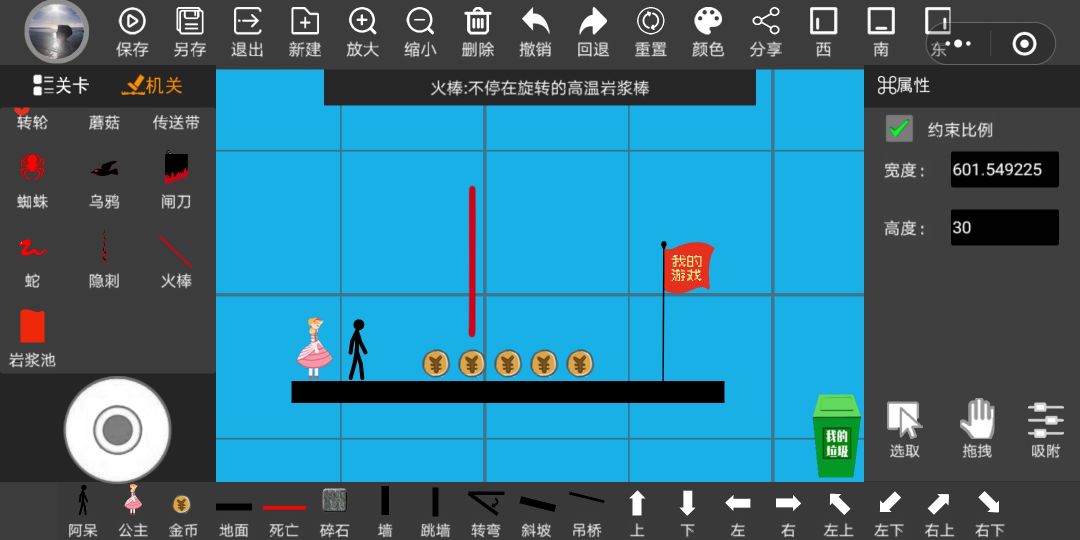Image resolution: width=1080 pixels, height=540 pixels.
Task: Select the red fire bar on canvas
Action: 472,261
